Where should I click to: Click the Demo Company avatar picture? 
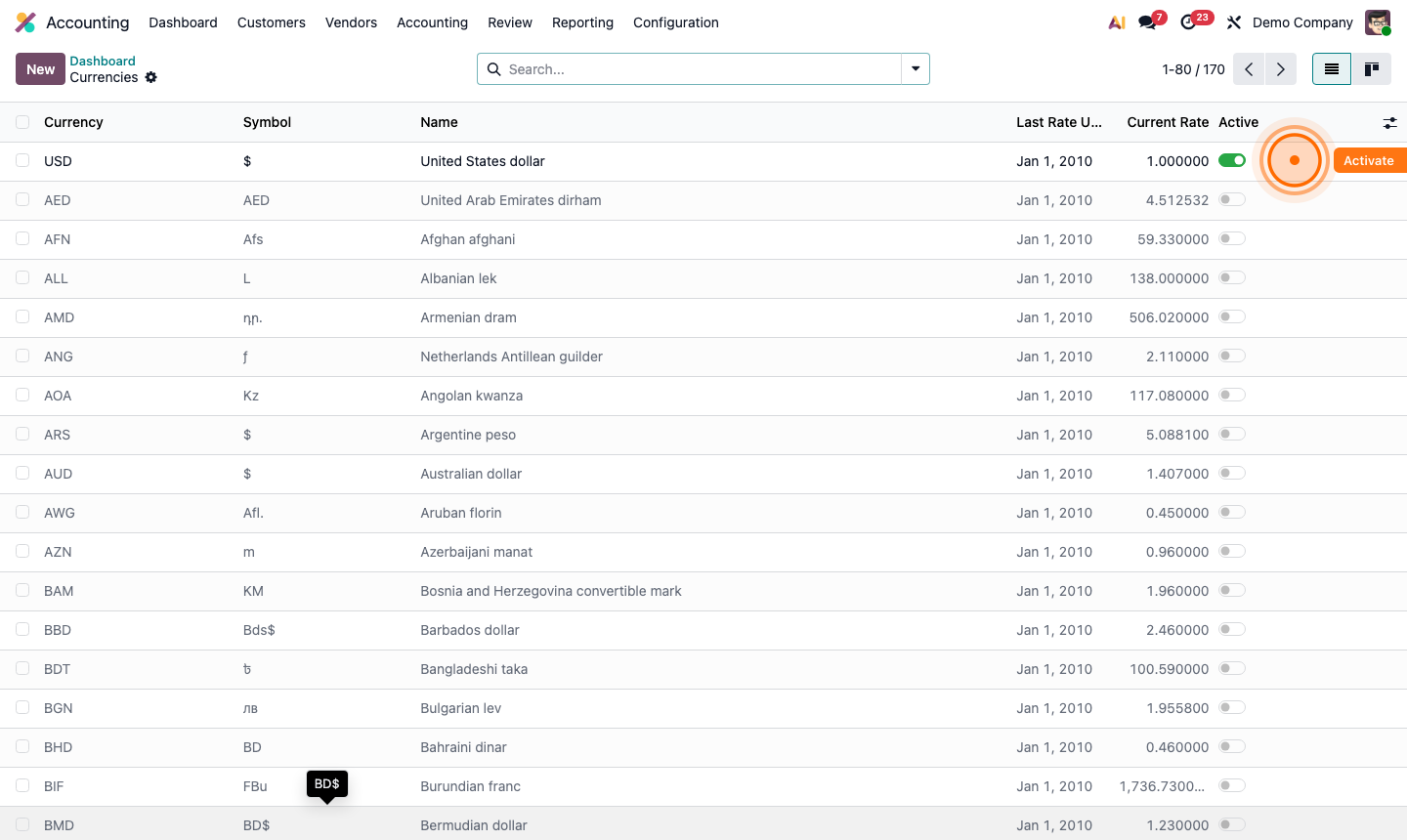(x=1377, y=21)
